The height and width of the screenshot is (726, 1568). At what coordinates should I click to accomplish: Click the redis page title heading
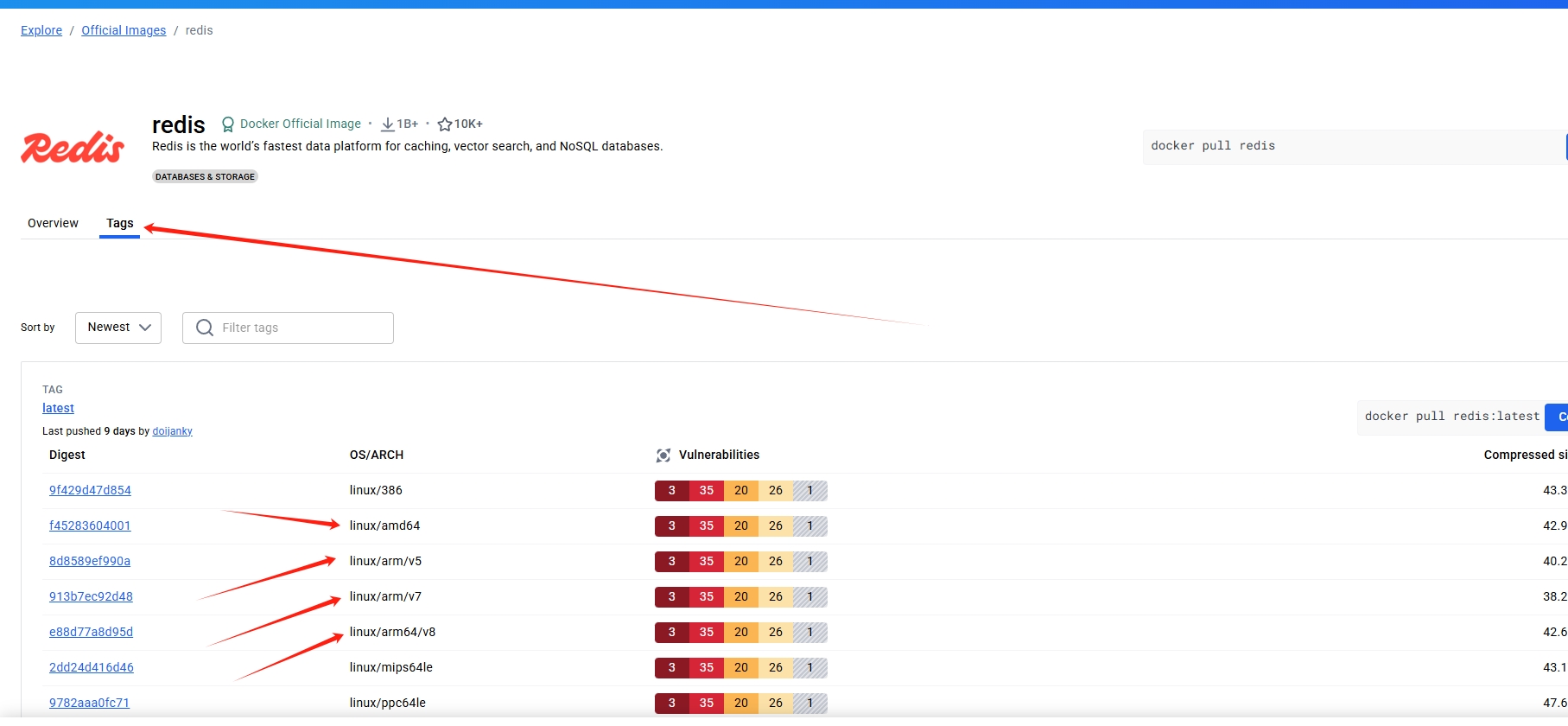(179, 124)
